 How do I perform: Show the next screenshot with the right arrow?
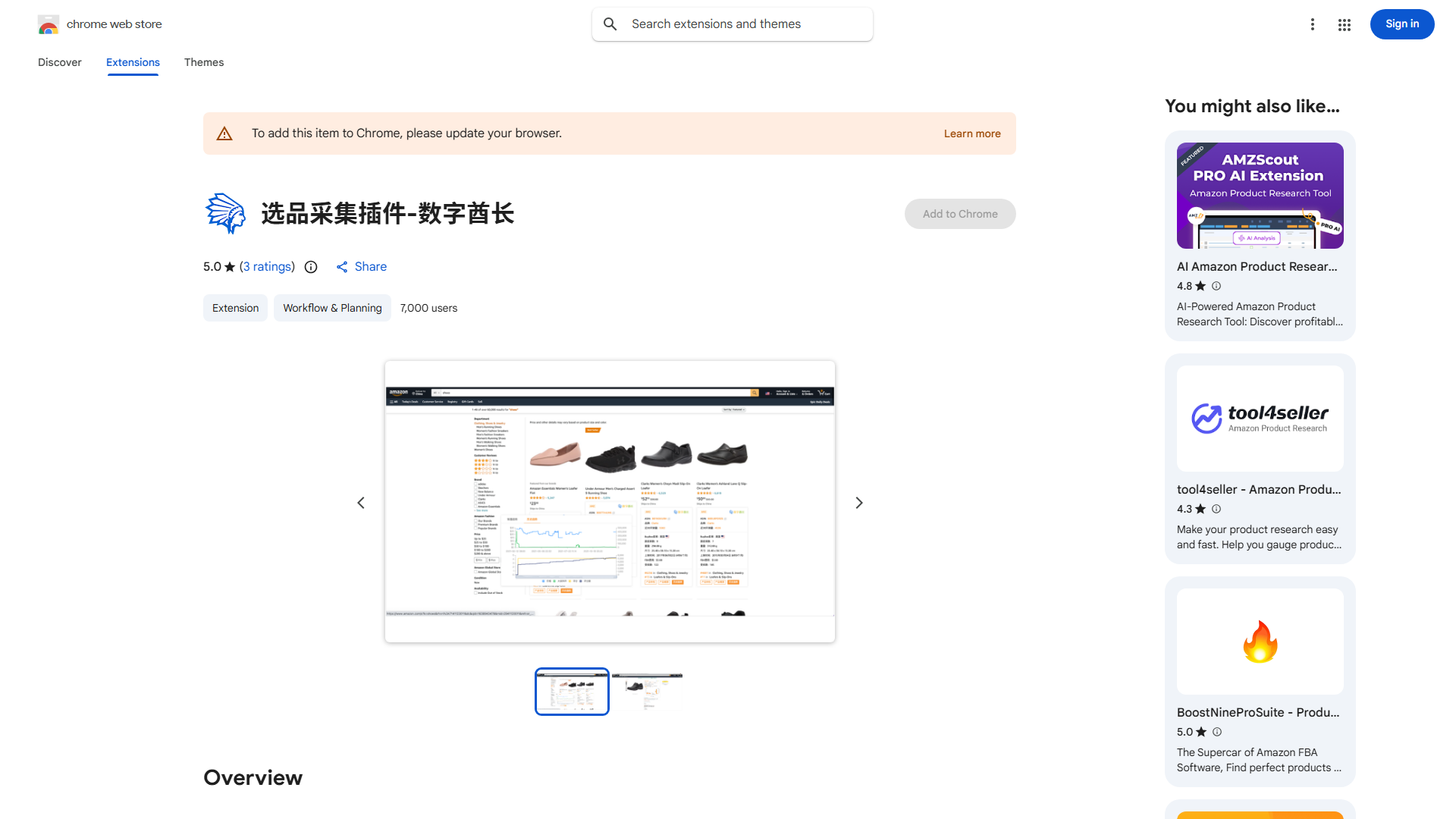pyautogui.click(x=858, y=502)
